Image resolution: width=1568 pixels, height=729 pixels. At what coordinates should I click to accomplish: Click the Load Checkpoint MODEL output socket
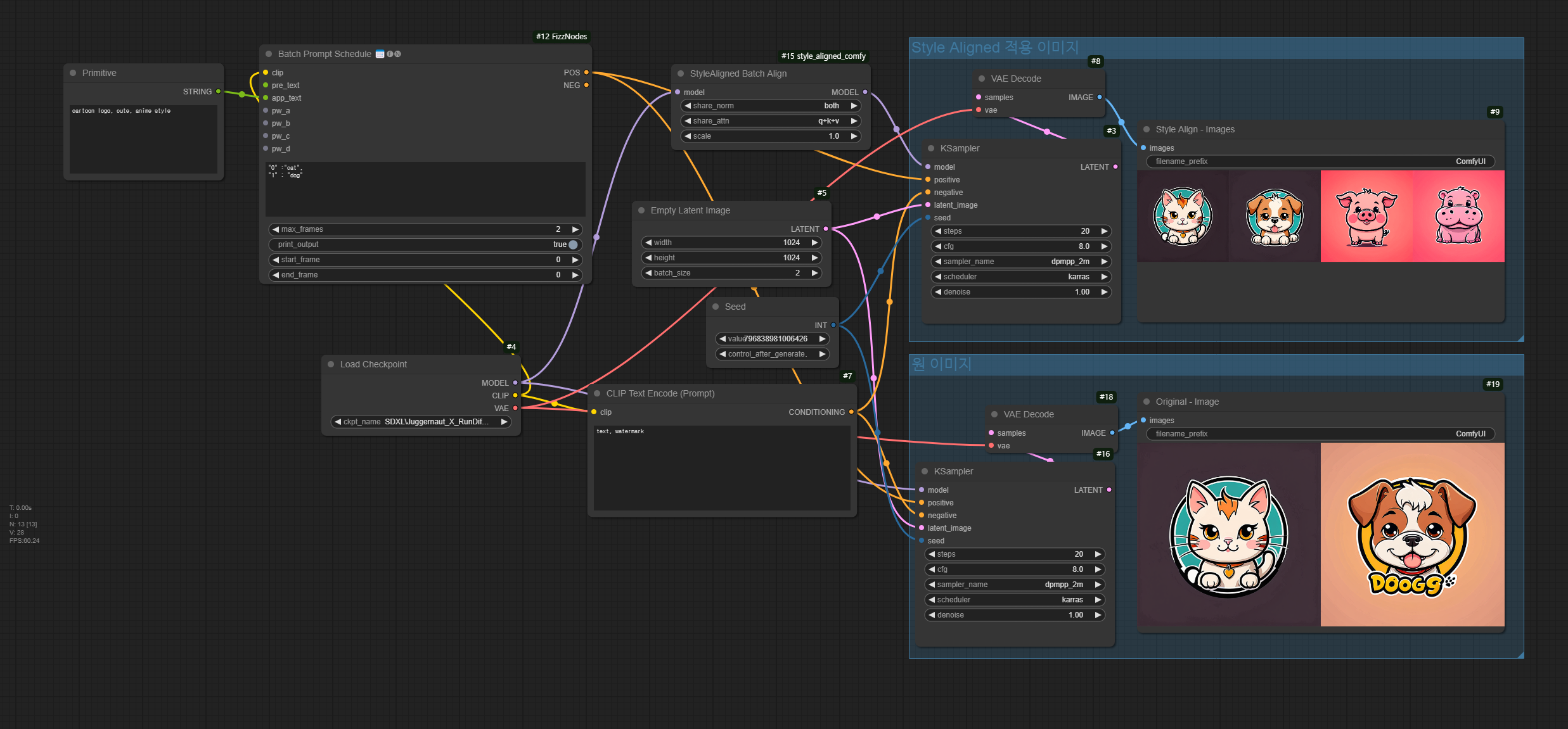515,383
